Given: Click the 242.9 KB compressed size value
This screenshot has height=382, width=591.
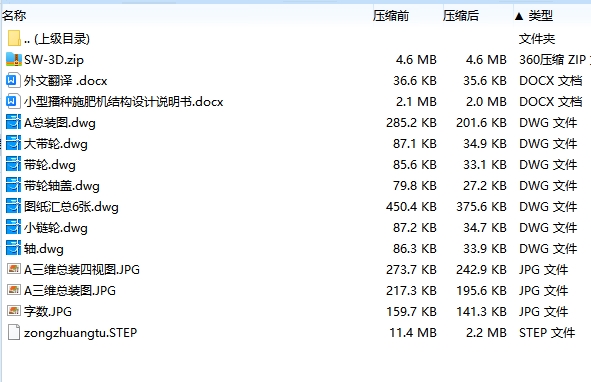Looking at the screenshot, I should pos(481,270).
